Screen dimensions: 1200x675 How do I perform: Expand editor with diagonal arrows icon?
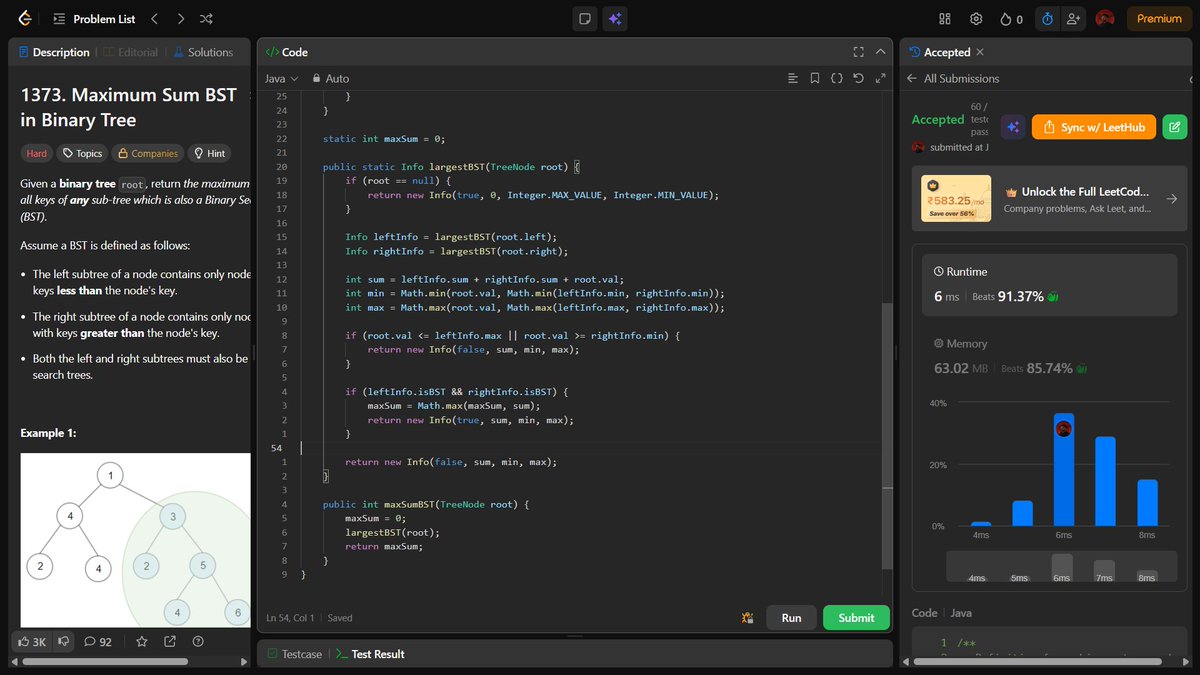tap(881, 78)
